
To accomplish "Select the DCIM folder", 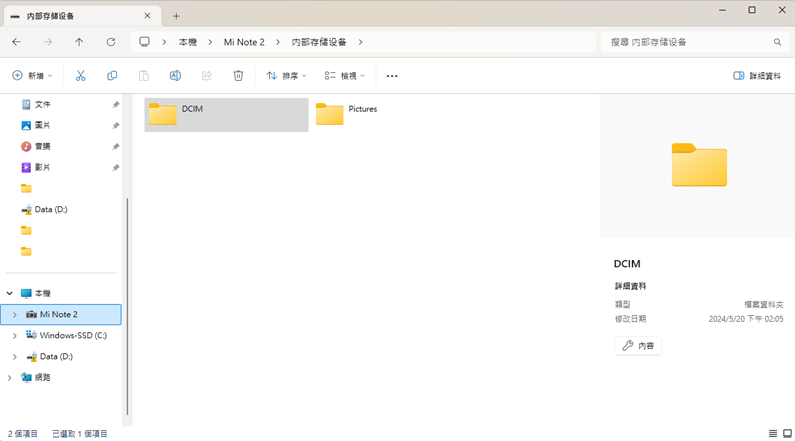I will (226, 115).
